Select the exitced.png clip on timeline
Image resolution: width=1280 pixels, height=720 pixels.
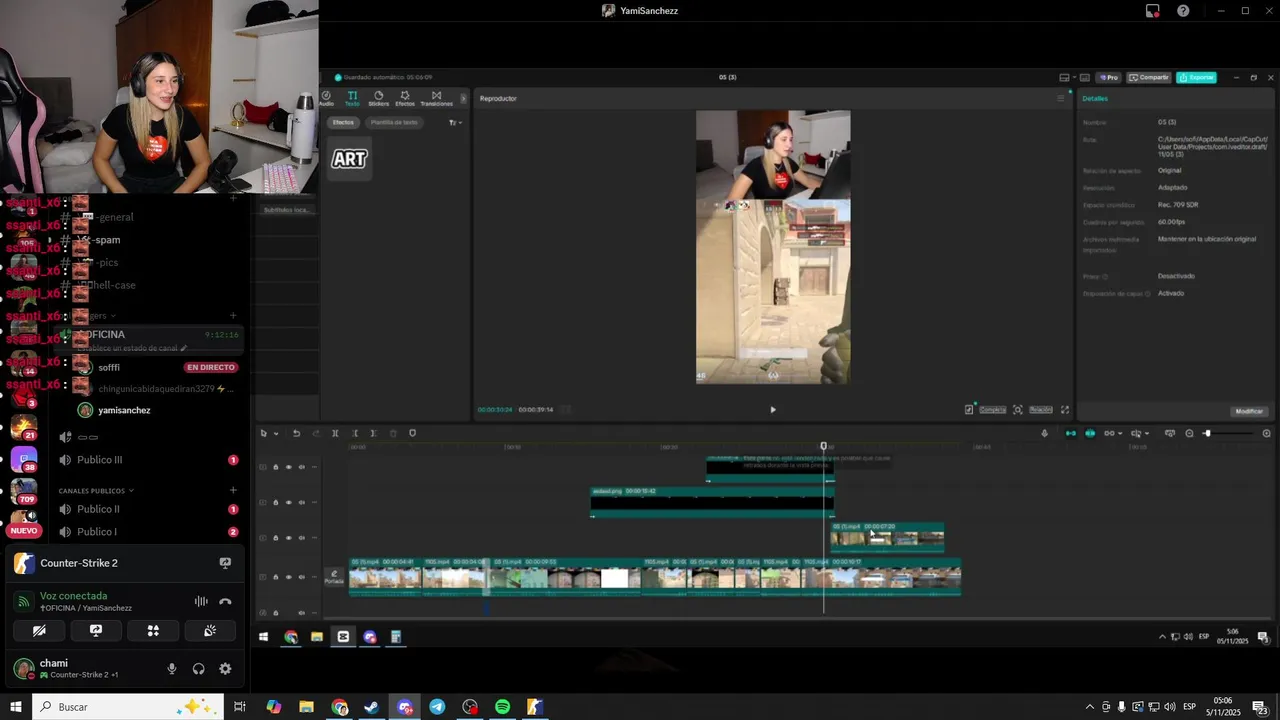tap(711, 502)
